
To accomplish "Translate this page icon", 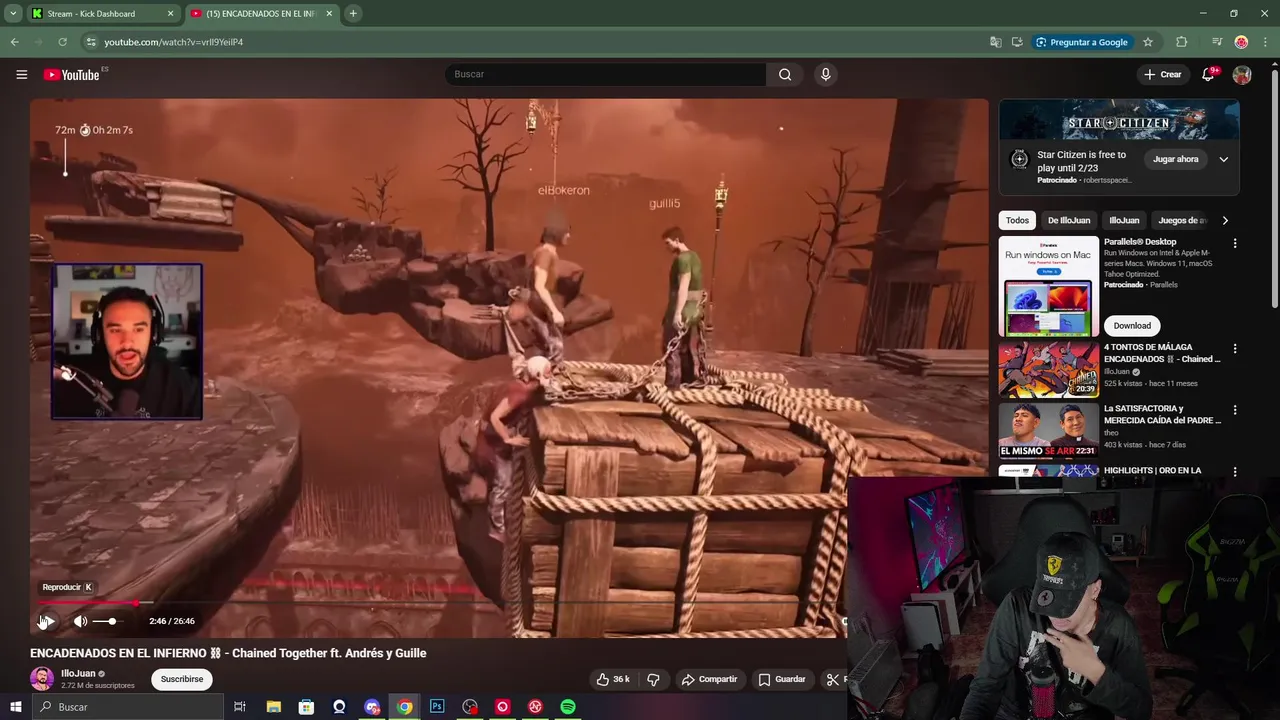I will click(995, 42).
